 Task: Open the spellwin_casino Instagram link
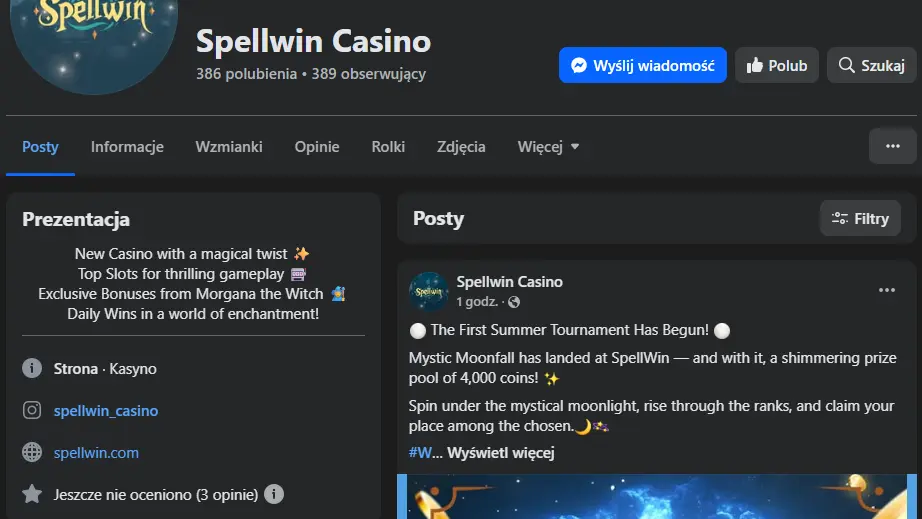[106, 410]
